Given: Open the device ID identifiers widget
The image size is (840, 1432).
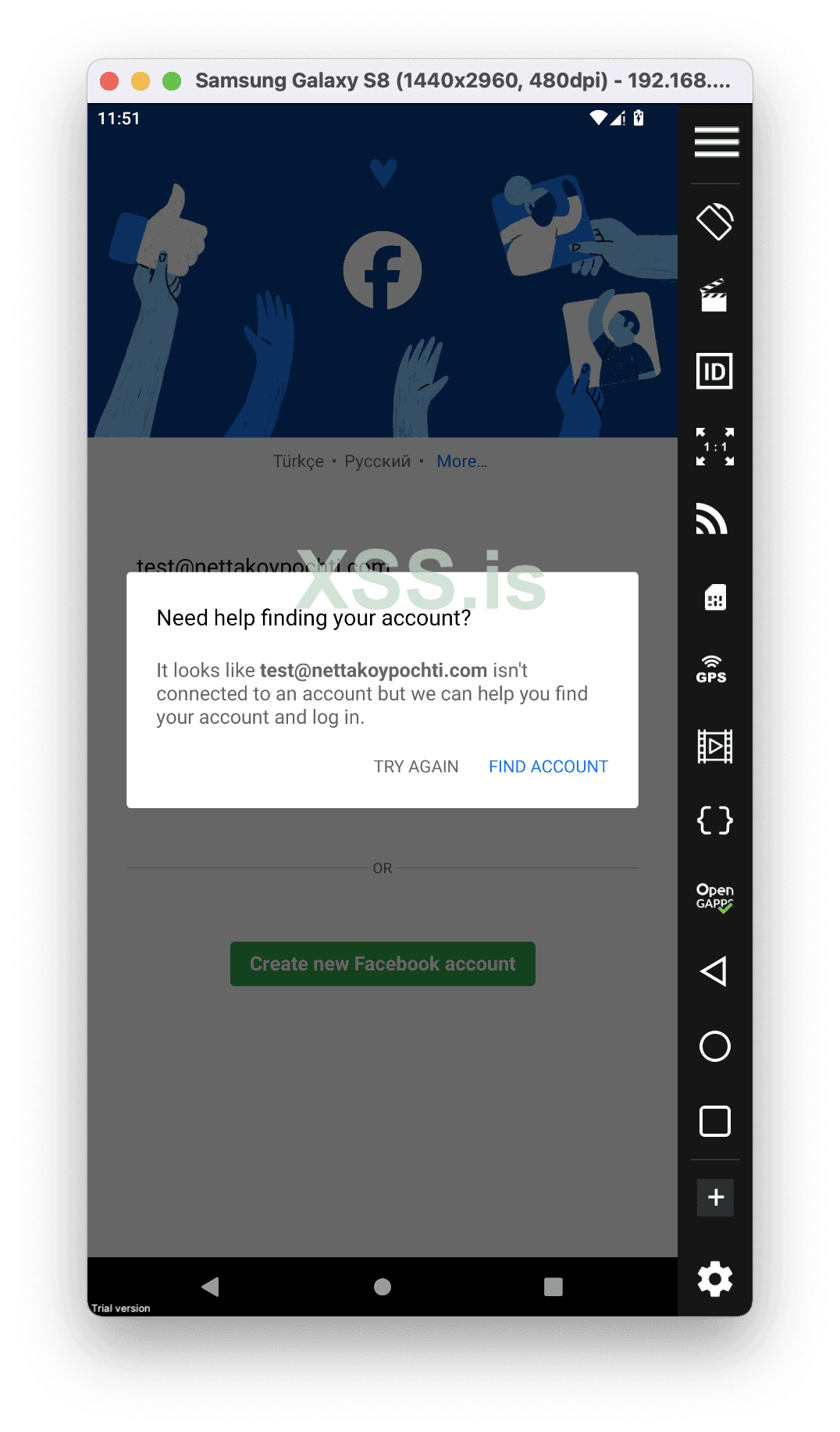Looking at the screenshot, I should pos(714,371).
